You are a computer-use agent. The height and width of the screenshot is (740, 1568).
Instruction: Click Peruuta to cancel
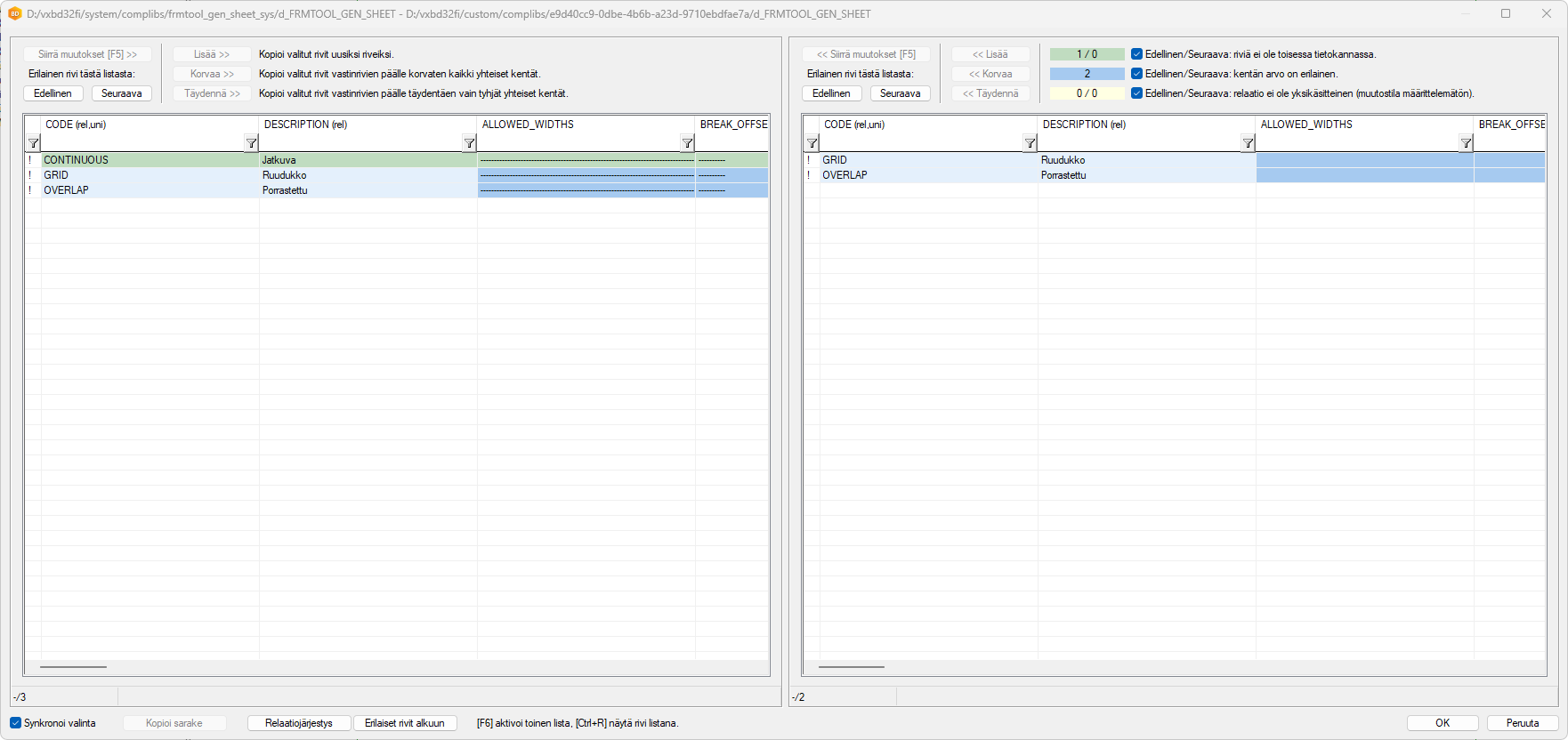click(1523, 723)
